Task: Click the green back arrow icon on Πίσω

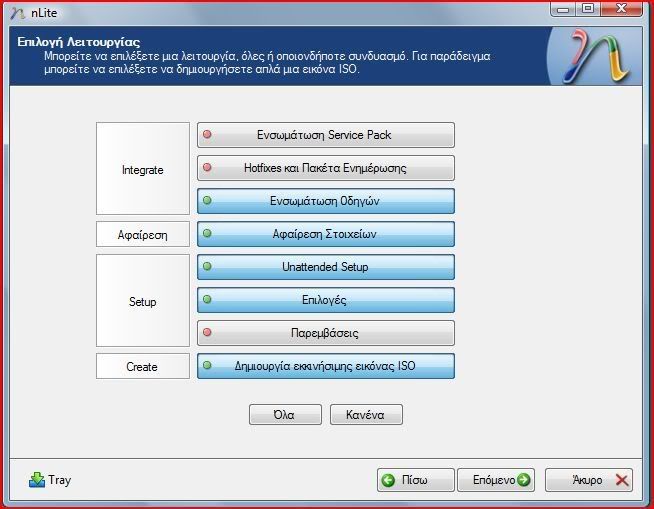Action: pos(388,480)
